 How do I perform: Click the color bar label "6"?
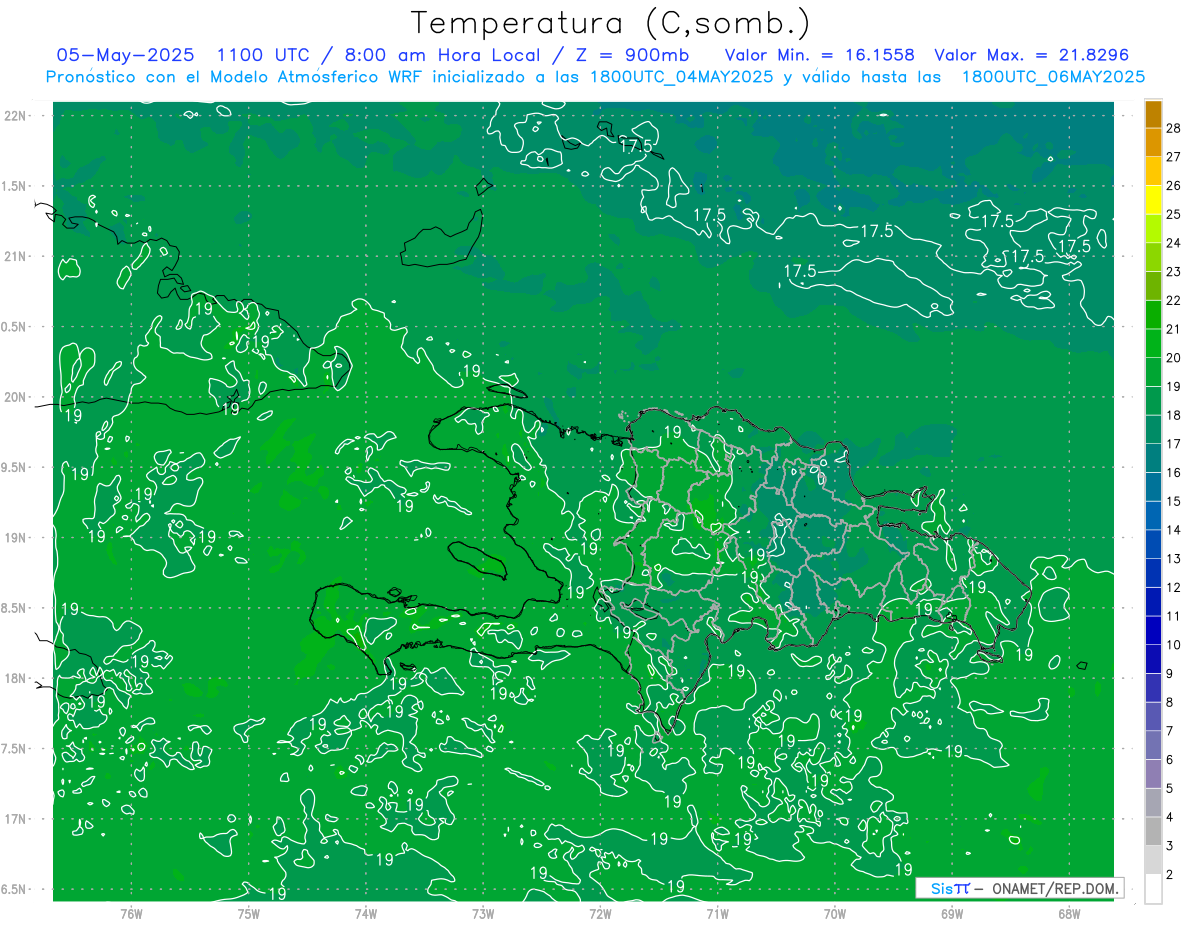pos(1171,760)
